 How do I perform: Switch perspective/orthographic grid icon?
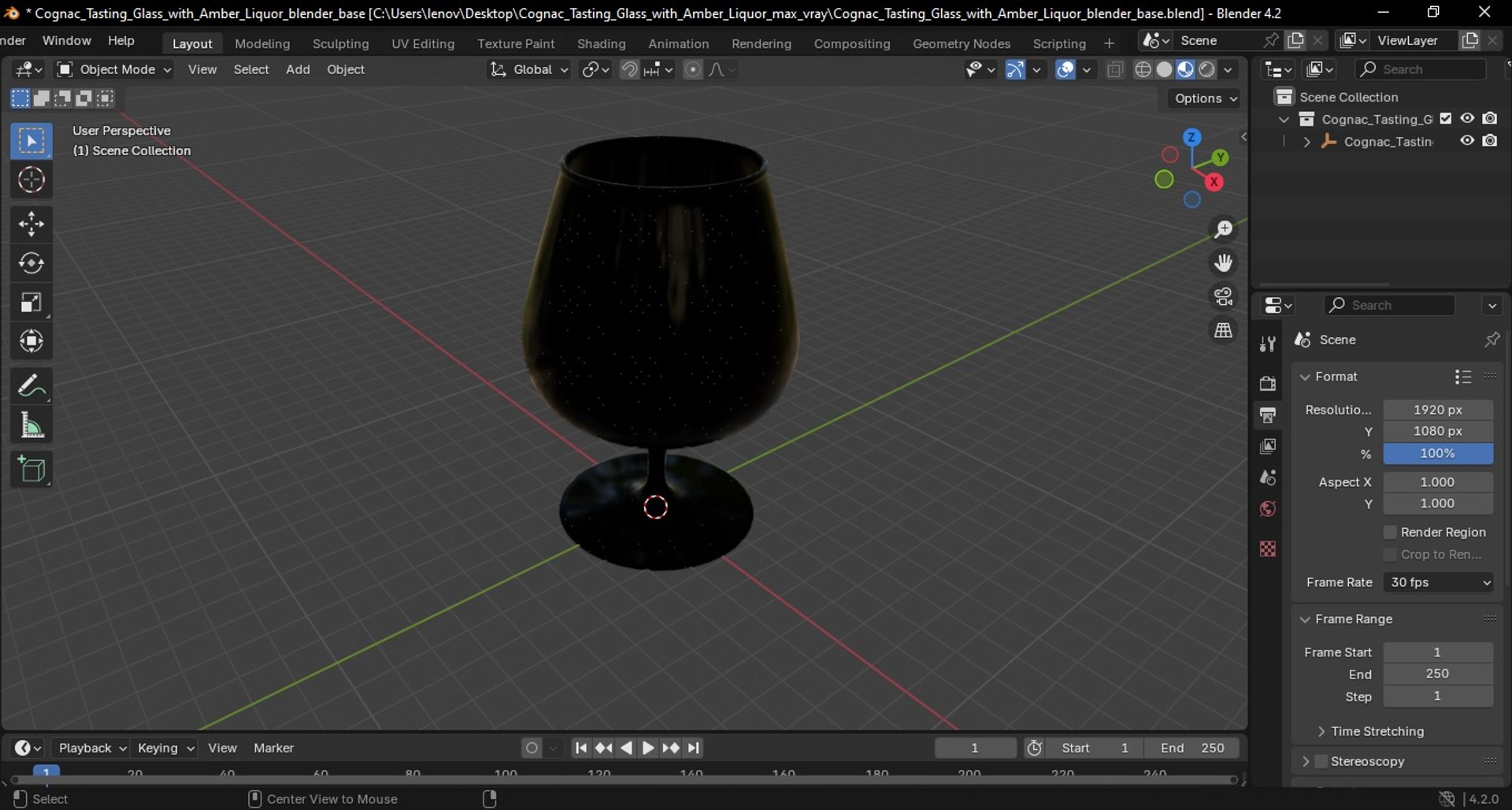[1223, 330]
